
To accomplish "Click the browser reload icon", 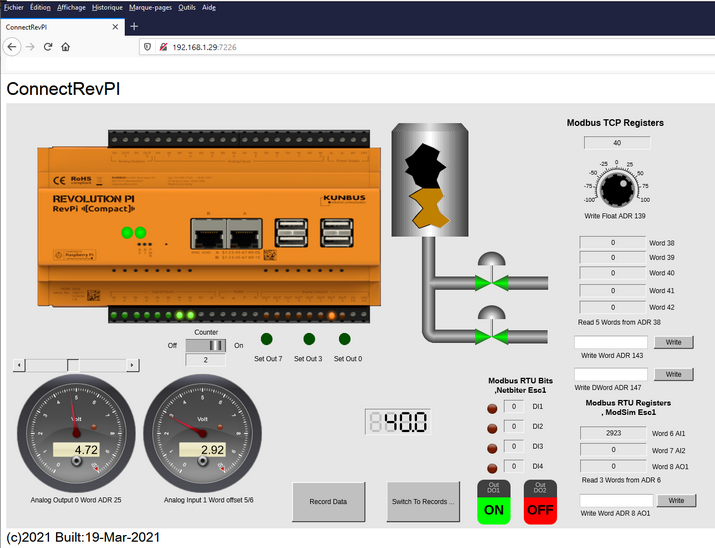I will [x=47, y=47].
